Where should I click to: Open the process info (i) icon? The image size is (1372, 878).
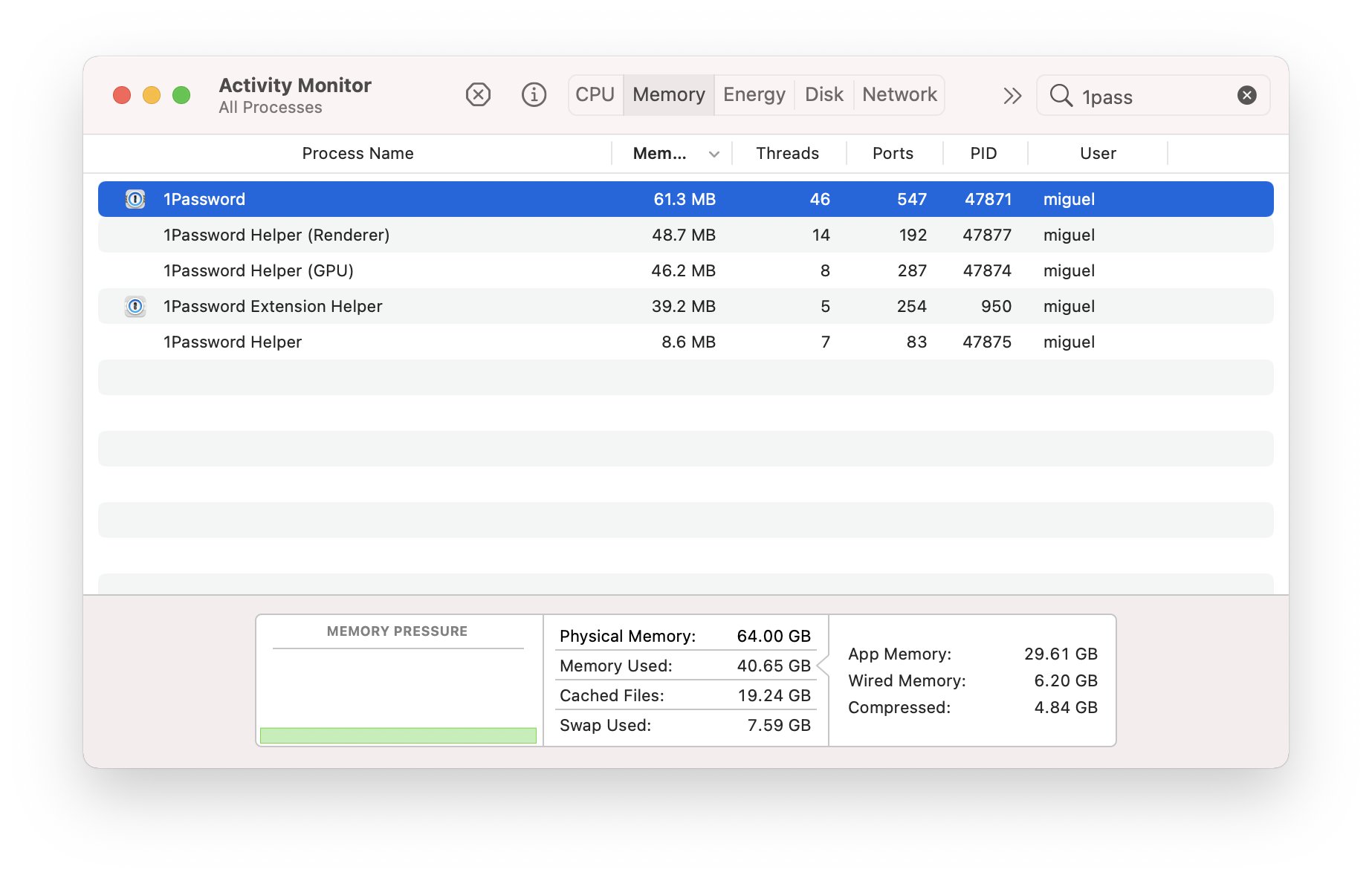(x=534, y=95)
